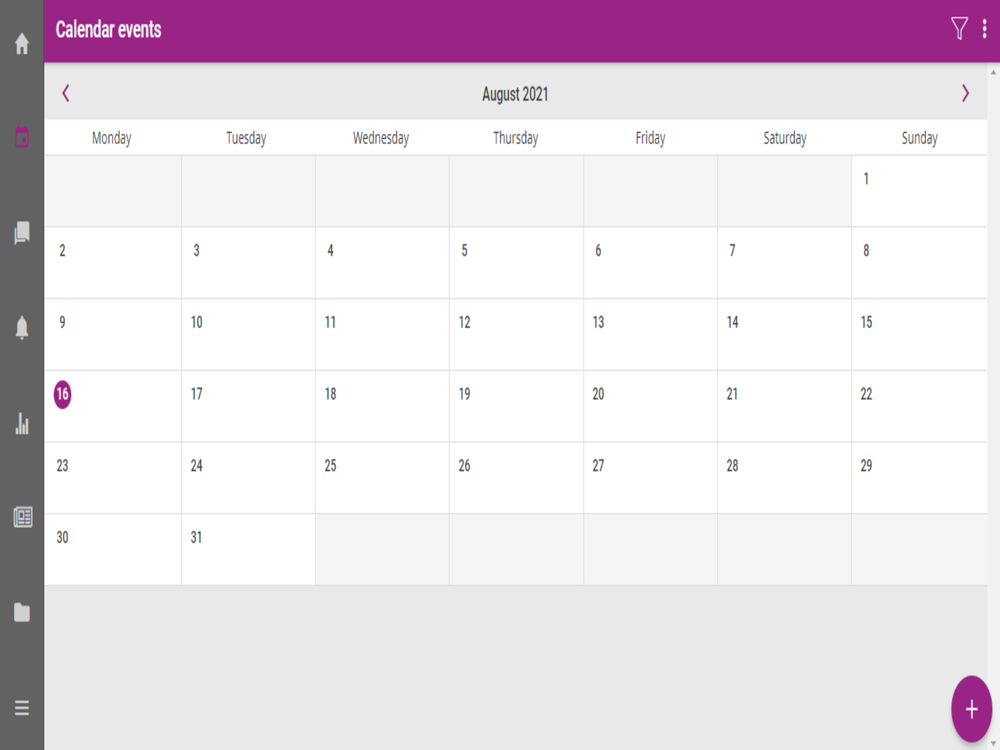The width and height of the screenshot is (1000, 750).
Task: Click the Calendar events page title
Action: [108, 29]
